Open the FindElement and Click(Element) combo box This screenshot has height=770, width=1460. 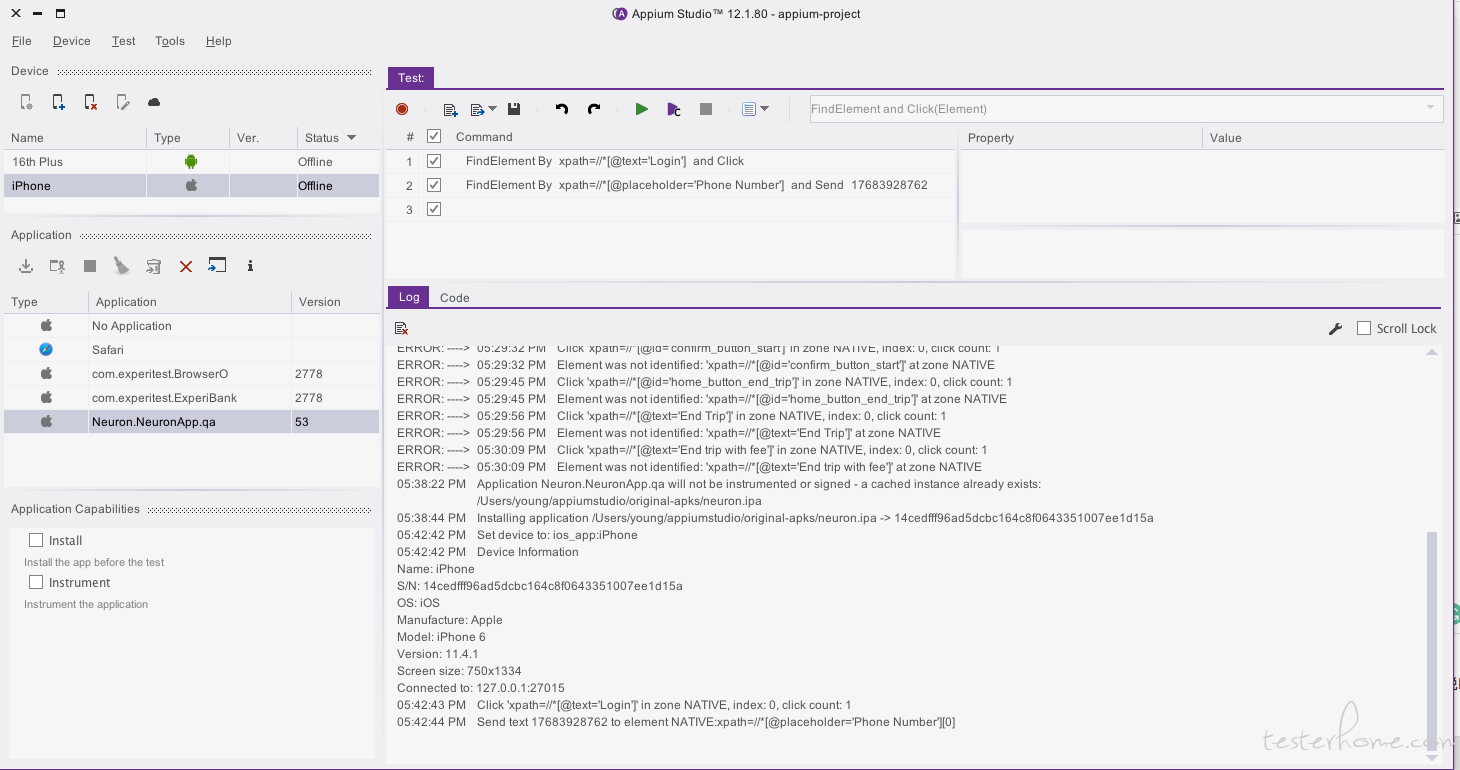(1126, 109)
